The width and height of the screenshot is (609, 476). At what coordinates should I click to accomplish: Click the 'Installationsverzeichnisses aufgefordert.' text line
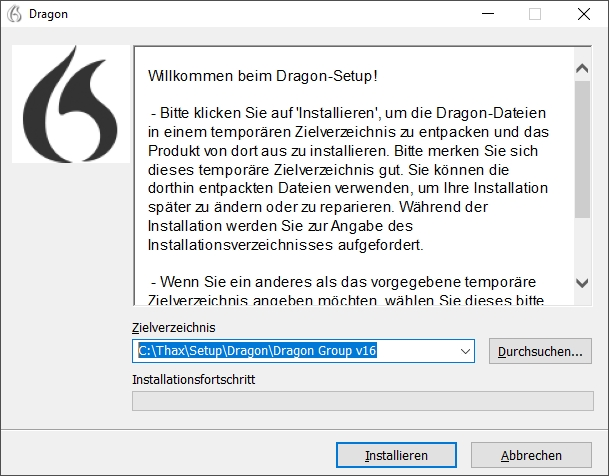pyautogui.click(x=285, y=245)
